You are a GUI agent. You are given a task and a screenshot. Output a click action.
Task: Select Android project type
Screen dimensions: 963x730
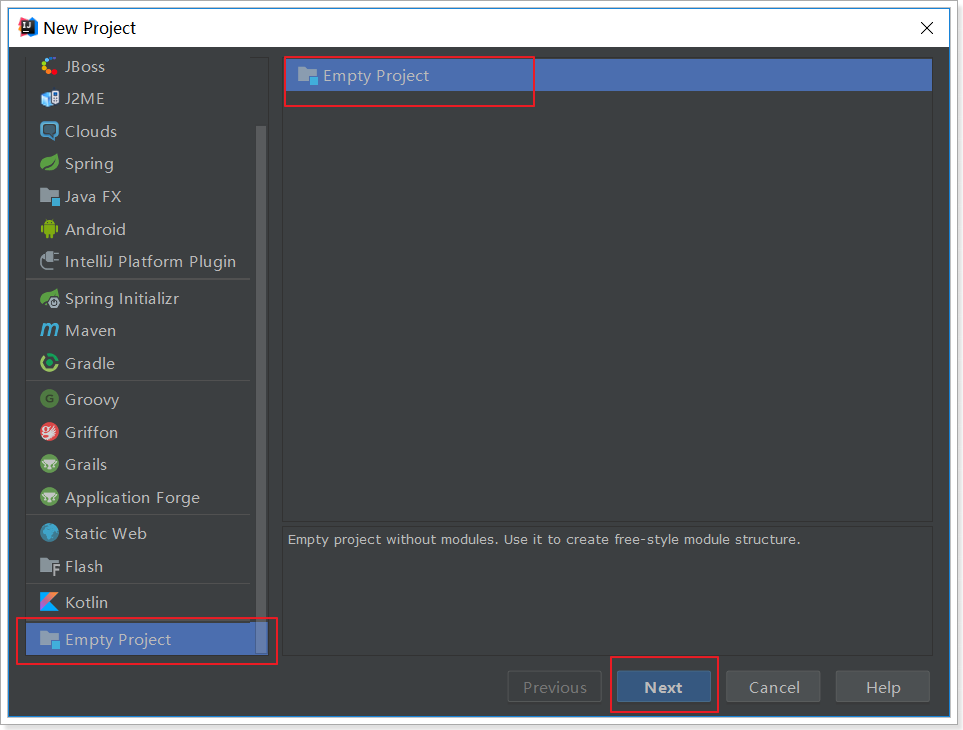140,229
